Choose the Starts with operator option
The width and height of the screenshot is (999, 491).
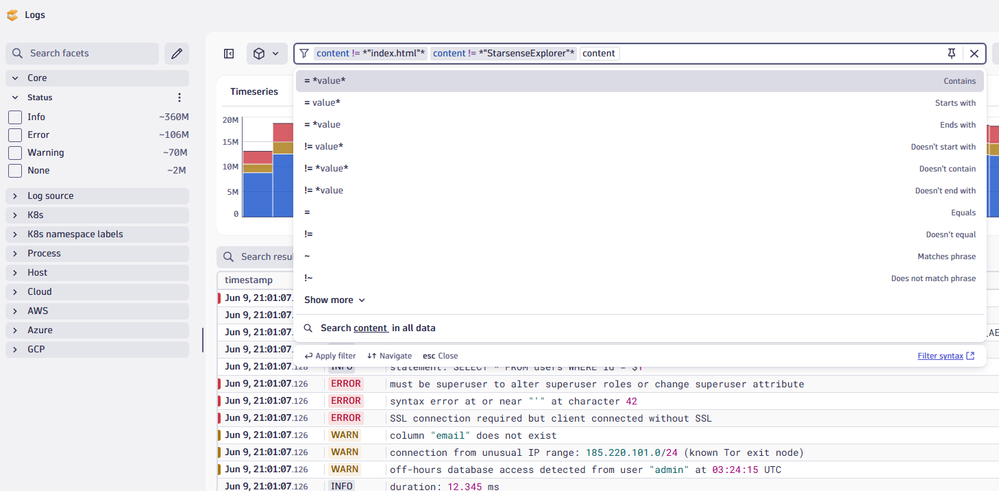click(x=640, y=103)
